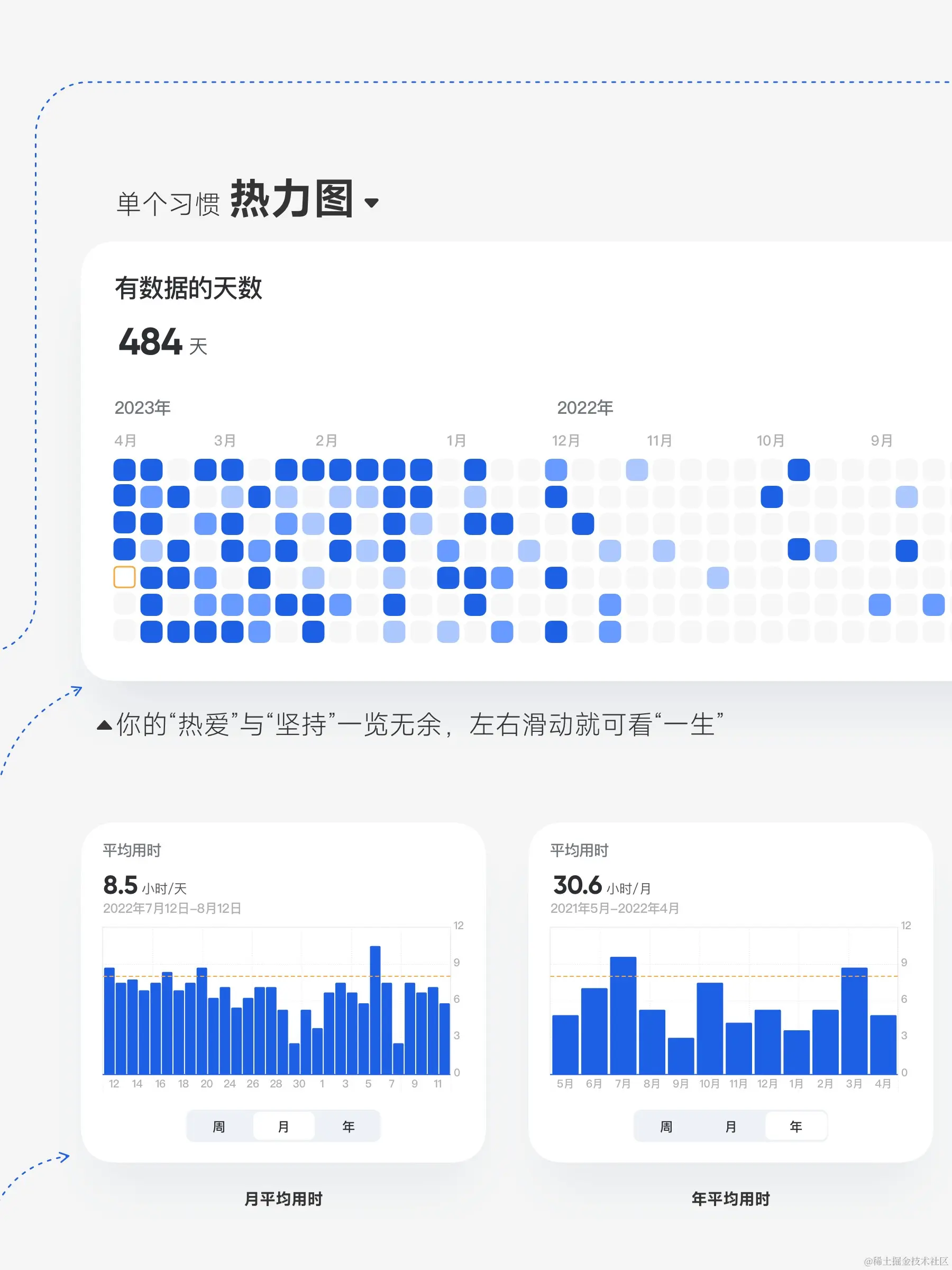Select 周 tab in the 8.5 小时/天 card
Image resolution: width=952 pixels, height=1270 pixels.
(x=218, y=1127)
